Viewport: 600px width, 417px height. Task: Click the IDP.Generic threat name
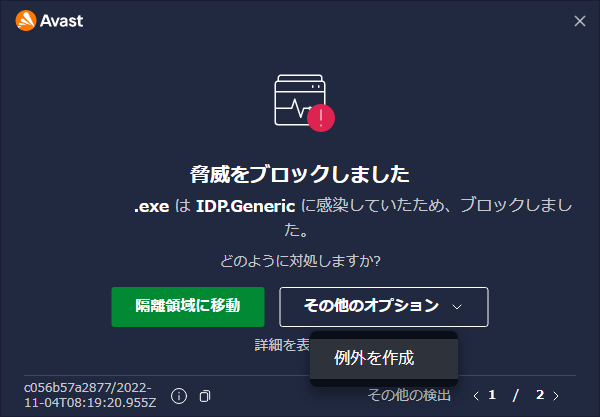(246, 207)
